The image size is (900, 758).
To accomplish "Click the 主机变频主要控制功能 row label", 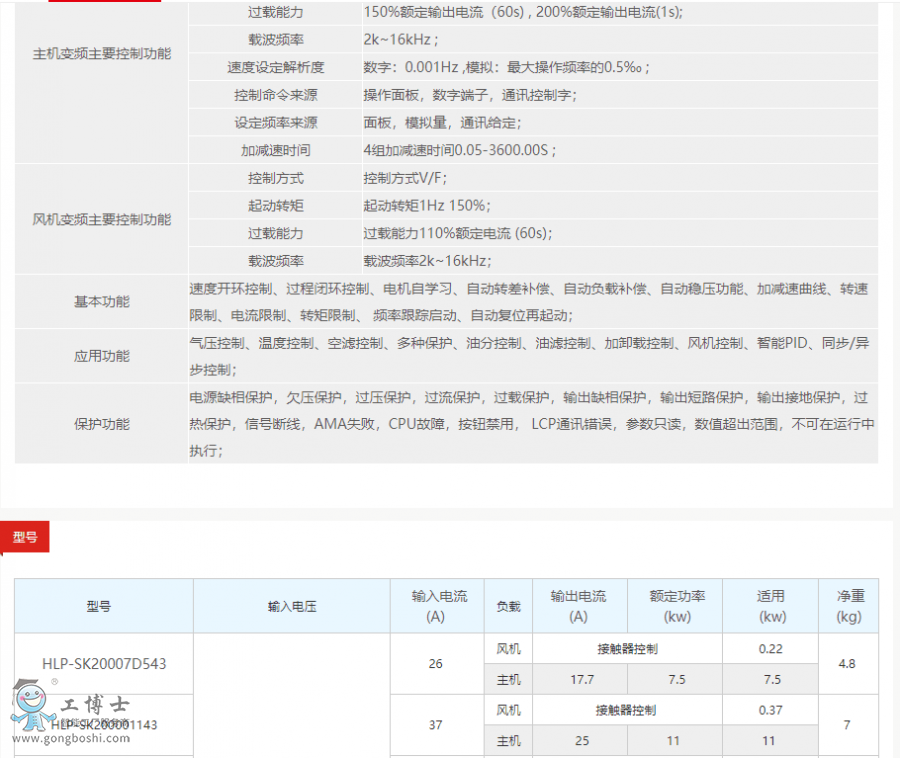I will tap(102, 54).
